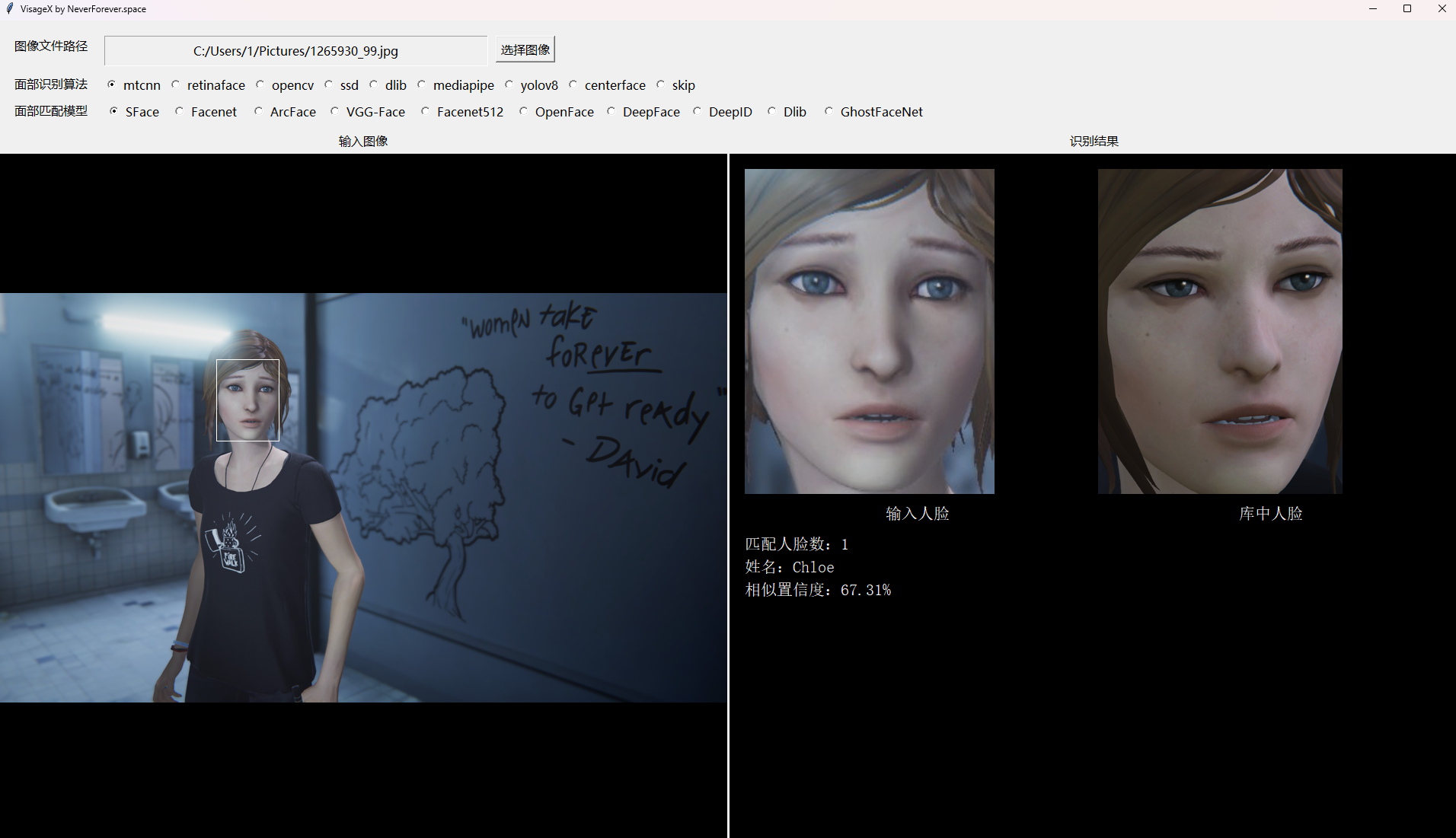
Task: Click the image file path field
Action: click(x=295, y=51)
